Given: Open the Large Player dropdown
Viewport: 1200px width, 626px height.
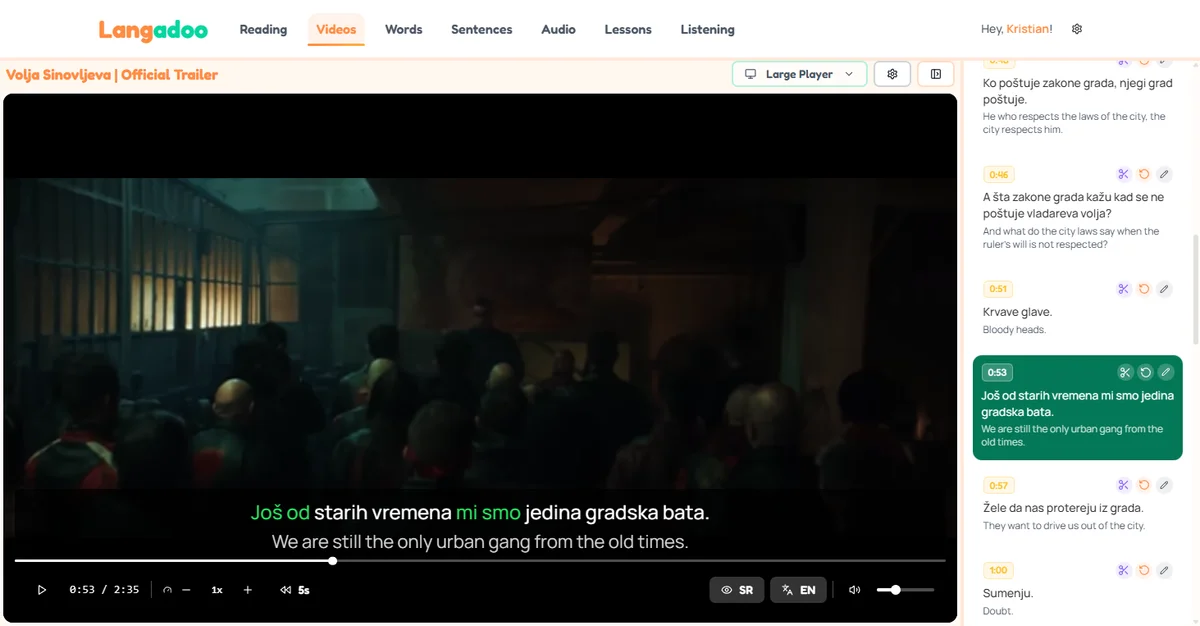Looking at the screenshot, I should [x=799, y=73].
